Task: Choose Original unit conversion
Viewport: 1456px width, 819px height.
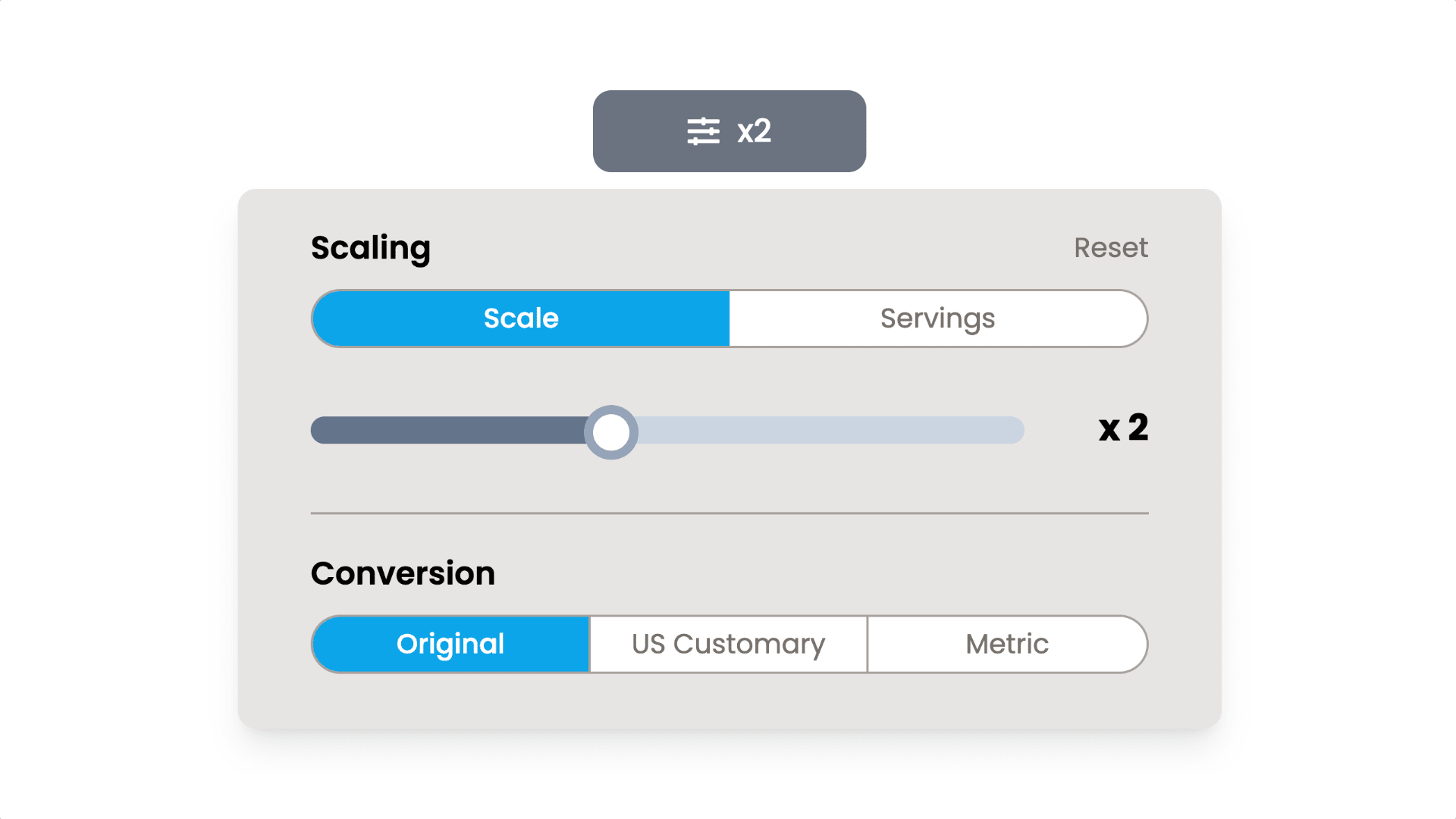Action: tap(450, 644)
